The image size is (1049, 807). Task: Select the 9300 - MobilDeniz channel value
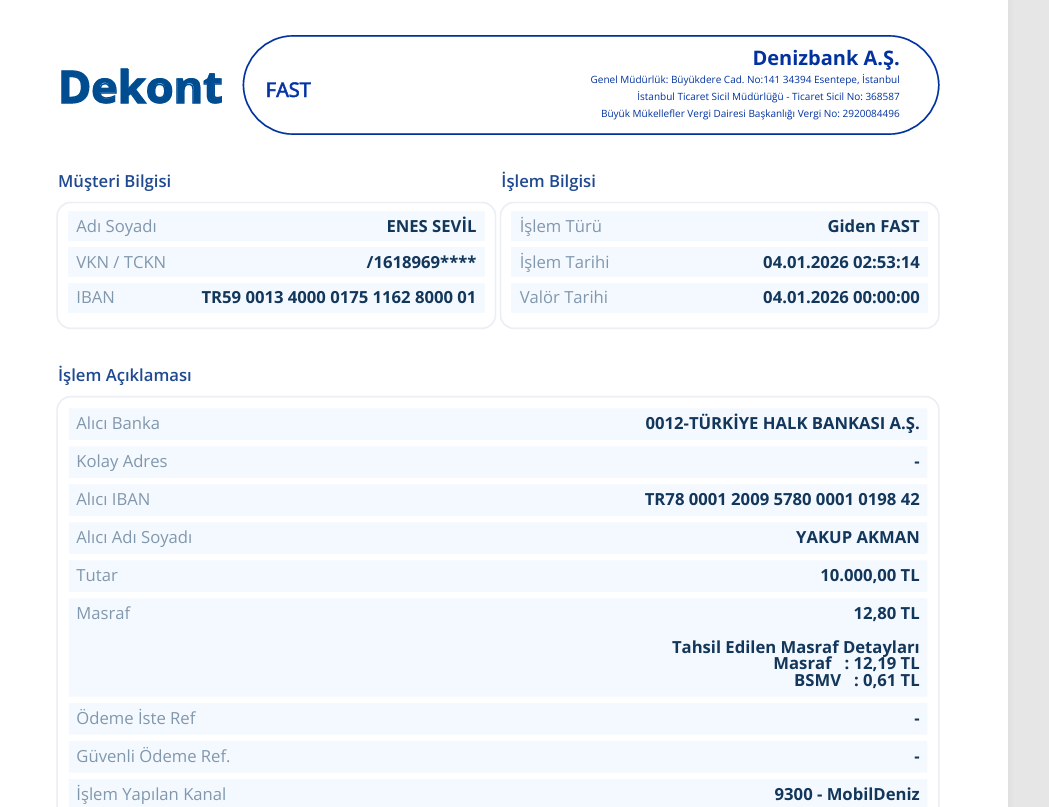click(846, 794)
